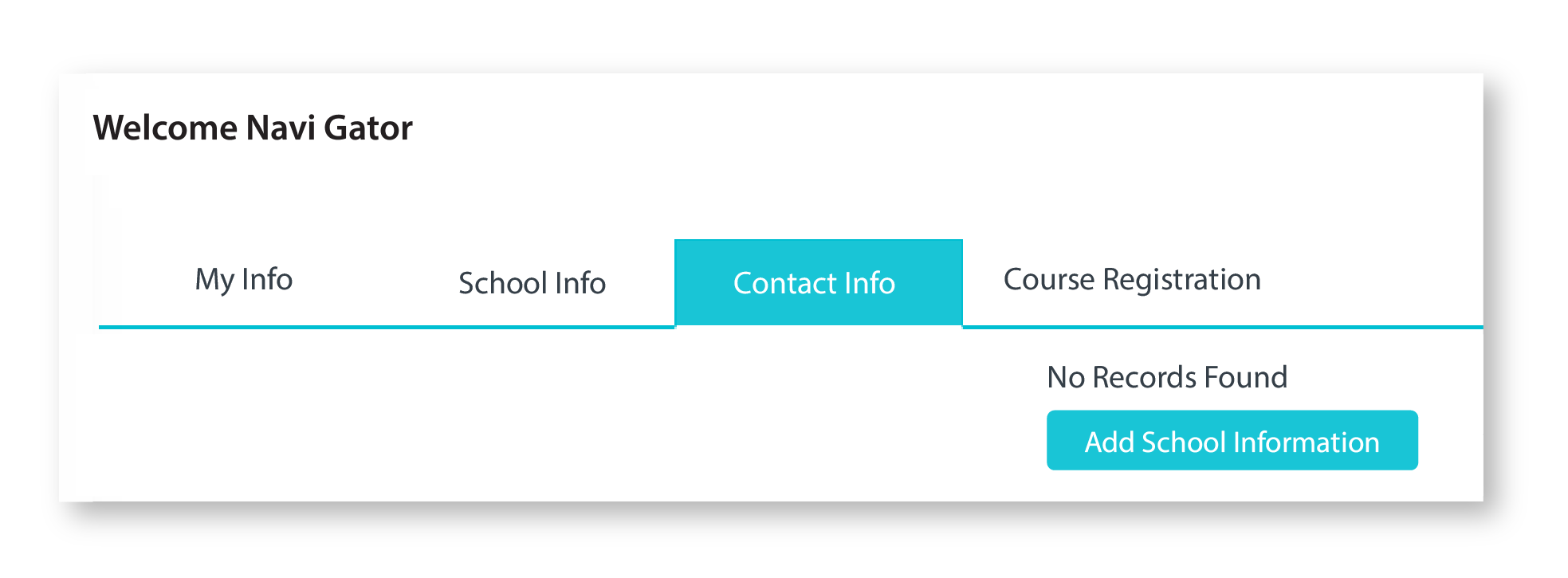The width and height of the screenshot is (1568, 578).
Task: Select the Contact Info tab
Action: click(x=814, y=283)
